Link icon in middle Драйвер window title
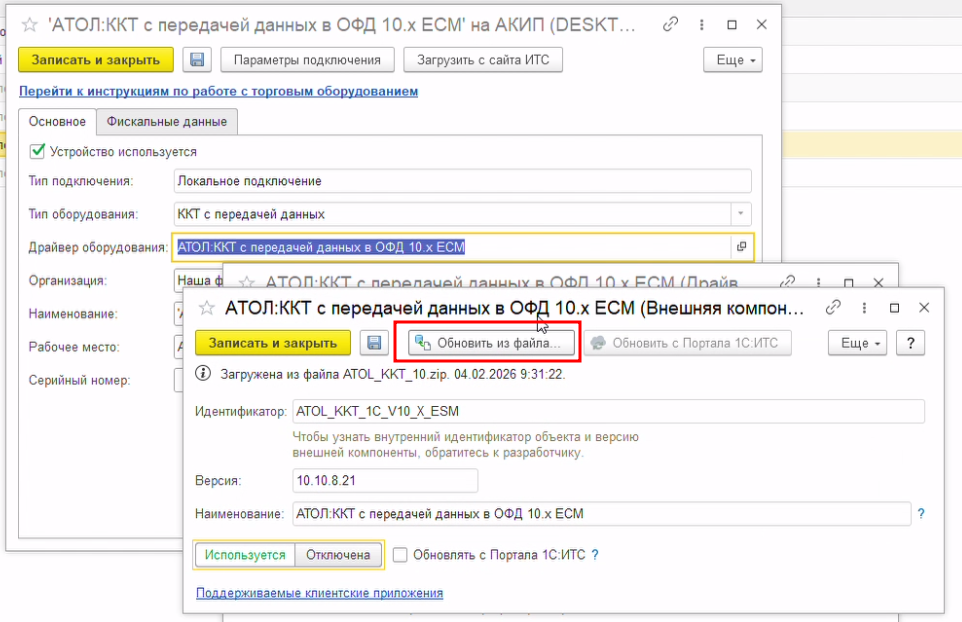The width and height of the screenshot is (962, 622). coord(788,282)
